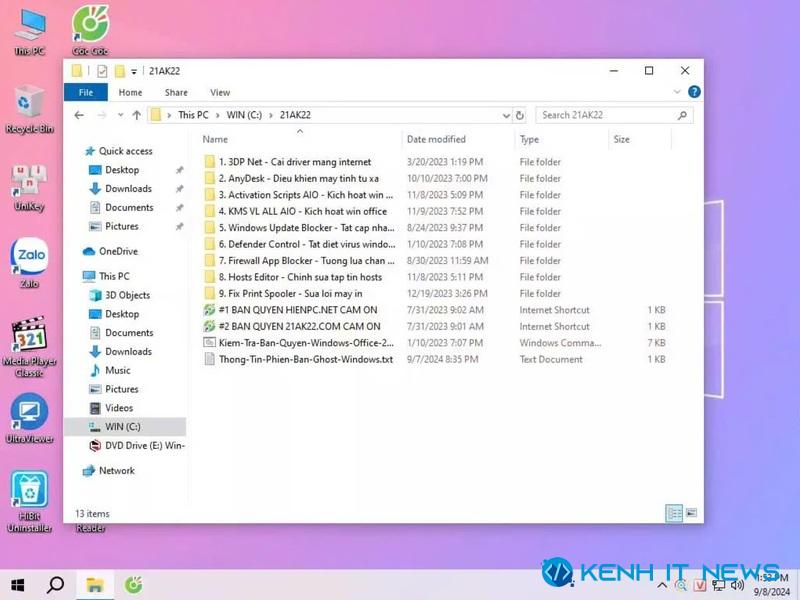Open Explorer help icon

pos(694,92)
